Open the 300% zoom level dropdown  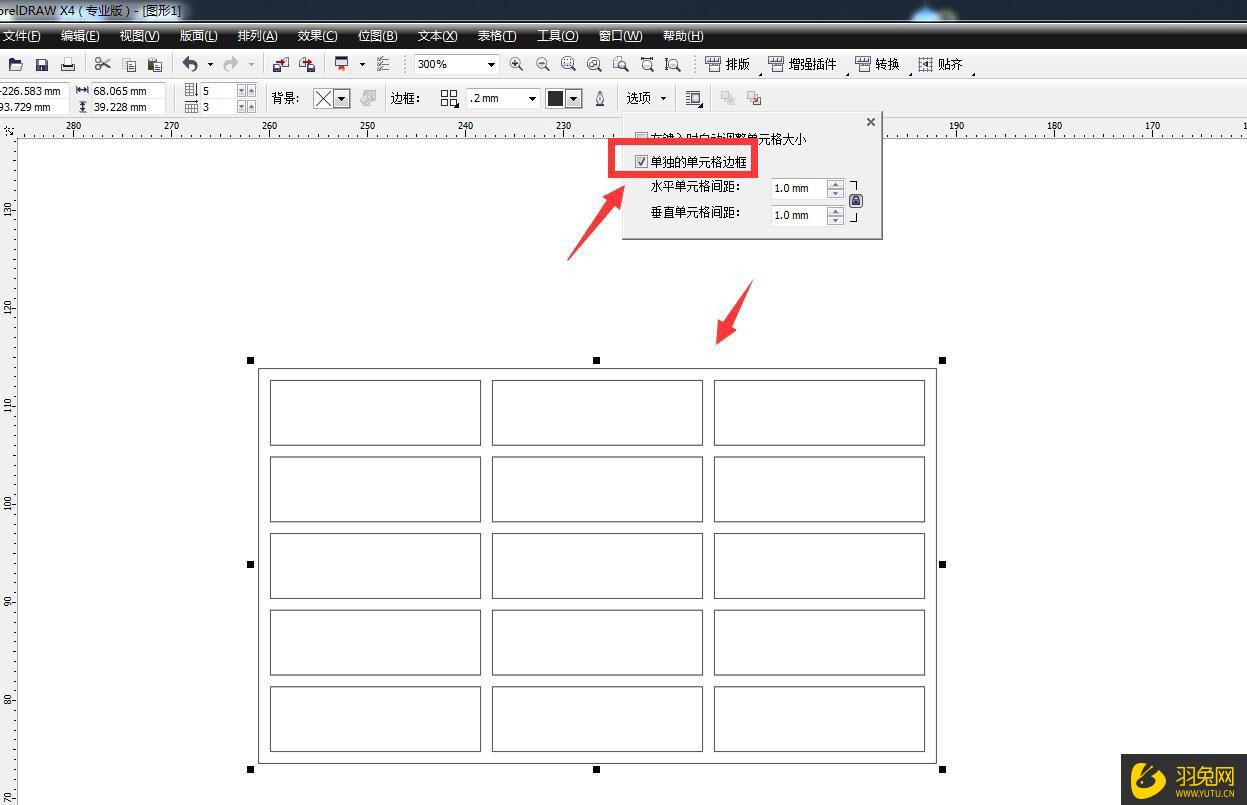491,65
